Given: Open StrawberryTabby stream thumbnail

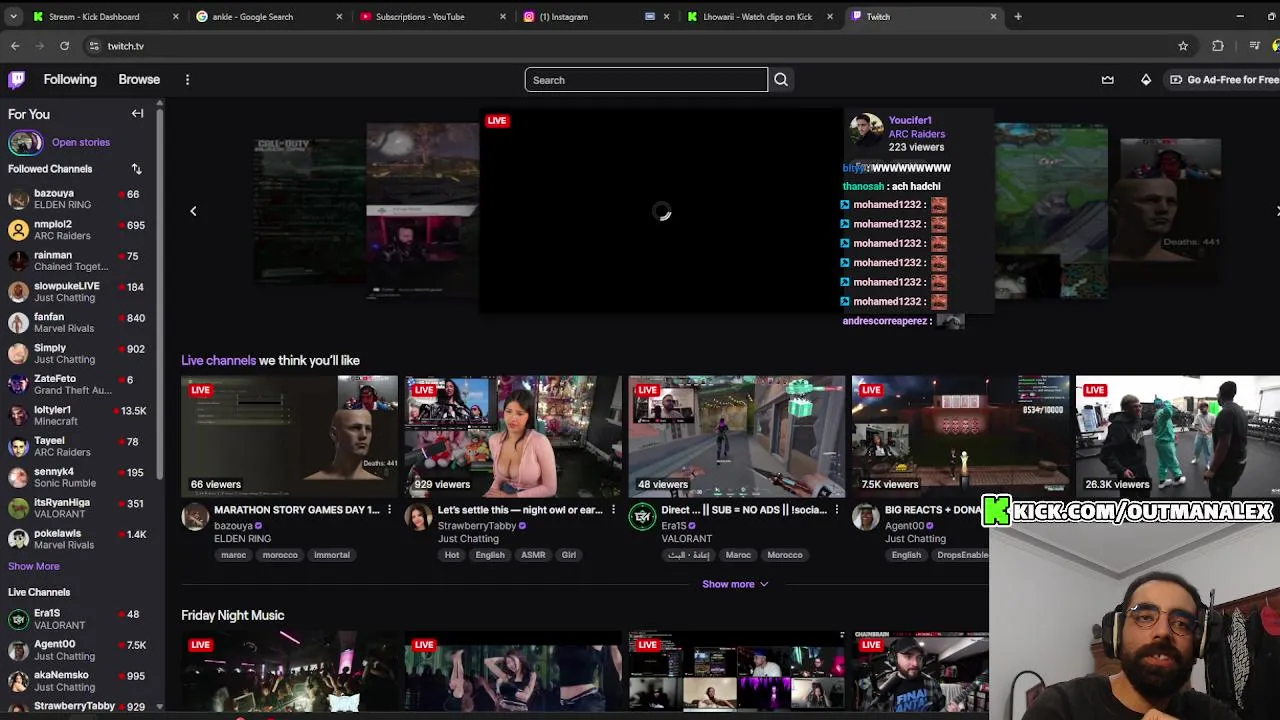Looking at the screenshot, I should tap(513, 436).
